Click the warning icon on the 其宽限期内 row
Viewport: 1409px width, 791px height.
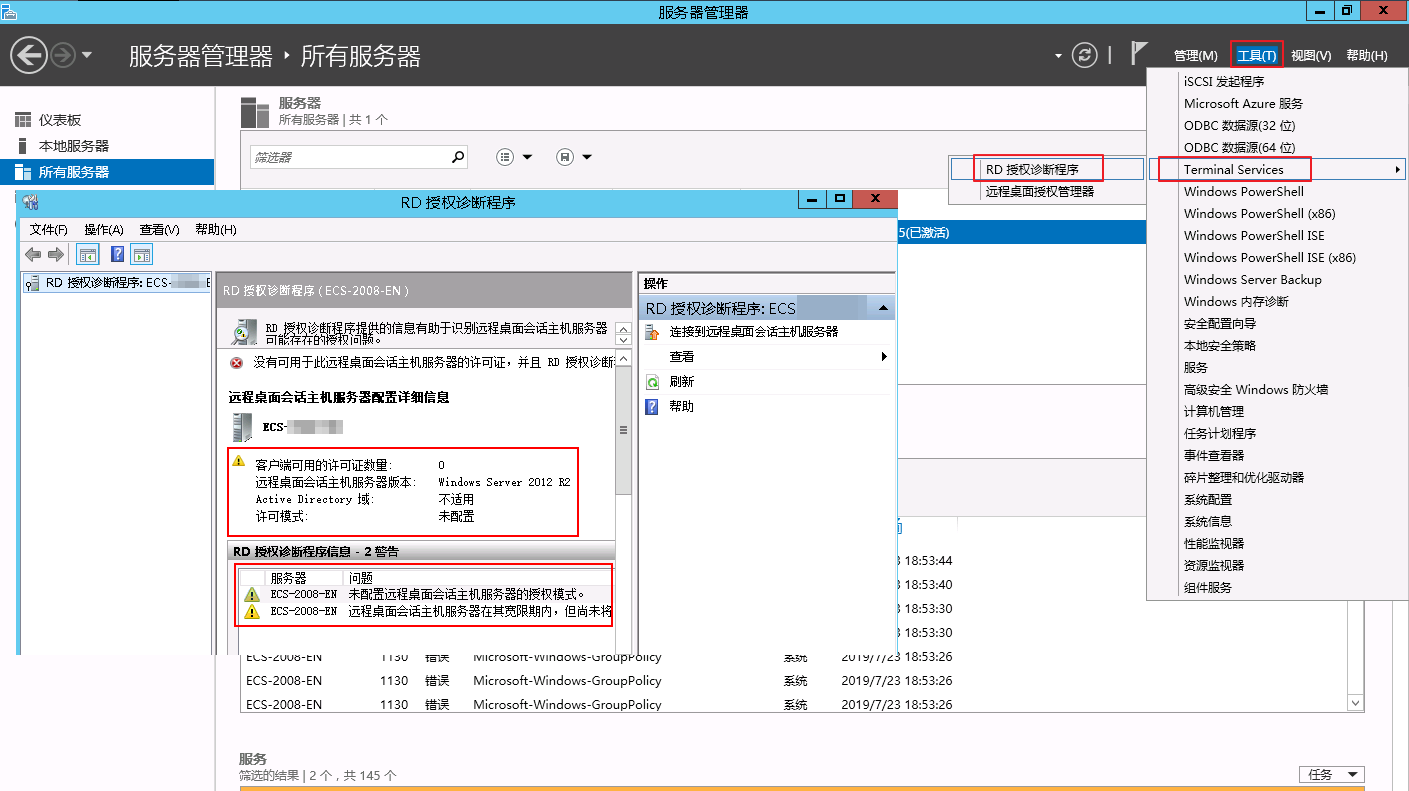click(252, 611)
